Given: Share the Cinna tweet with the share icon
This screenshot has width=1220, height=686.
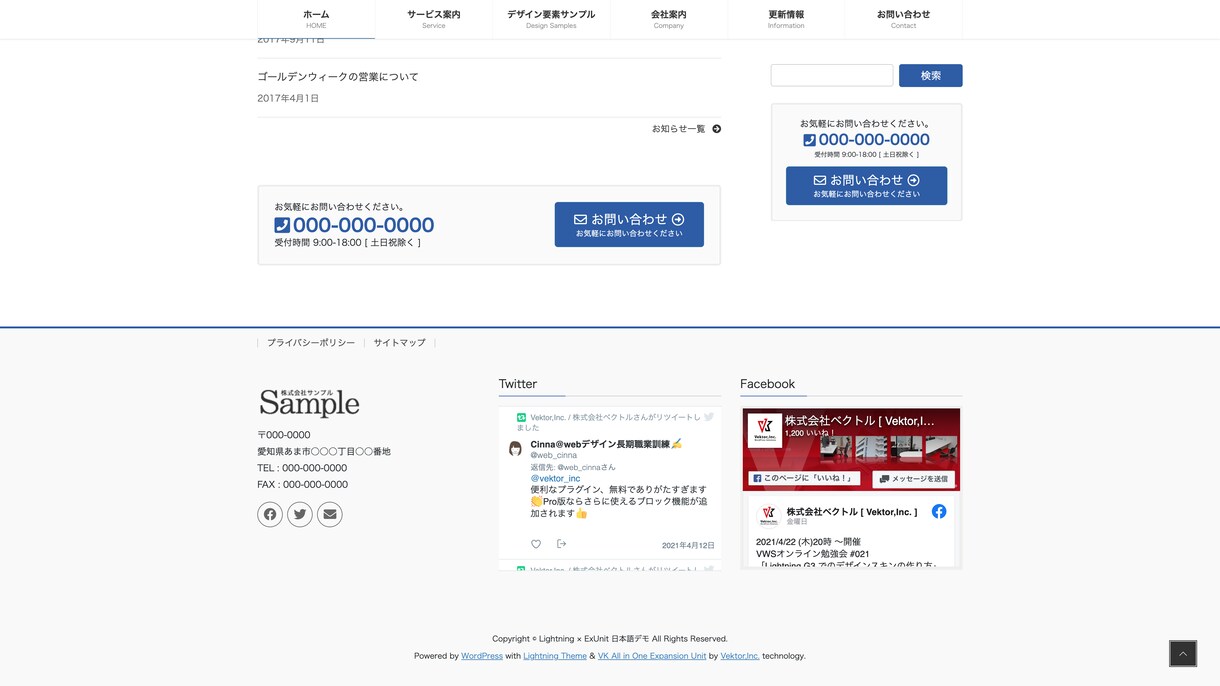Looking at the screenshot, I should click(561, 544).
